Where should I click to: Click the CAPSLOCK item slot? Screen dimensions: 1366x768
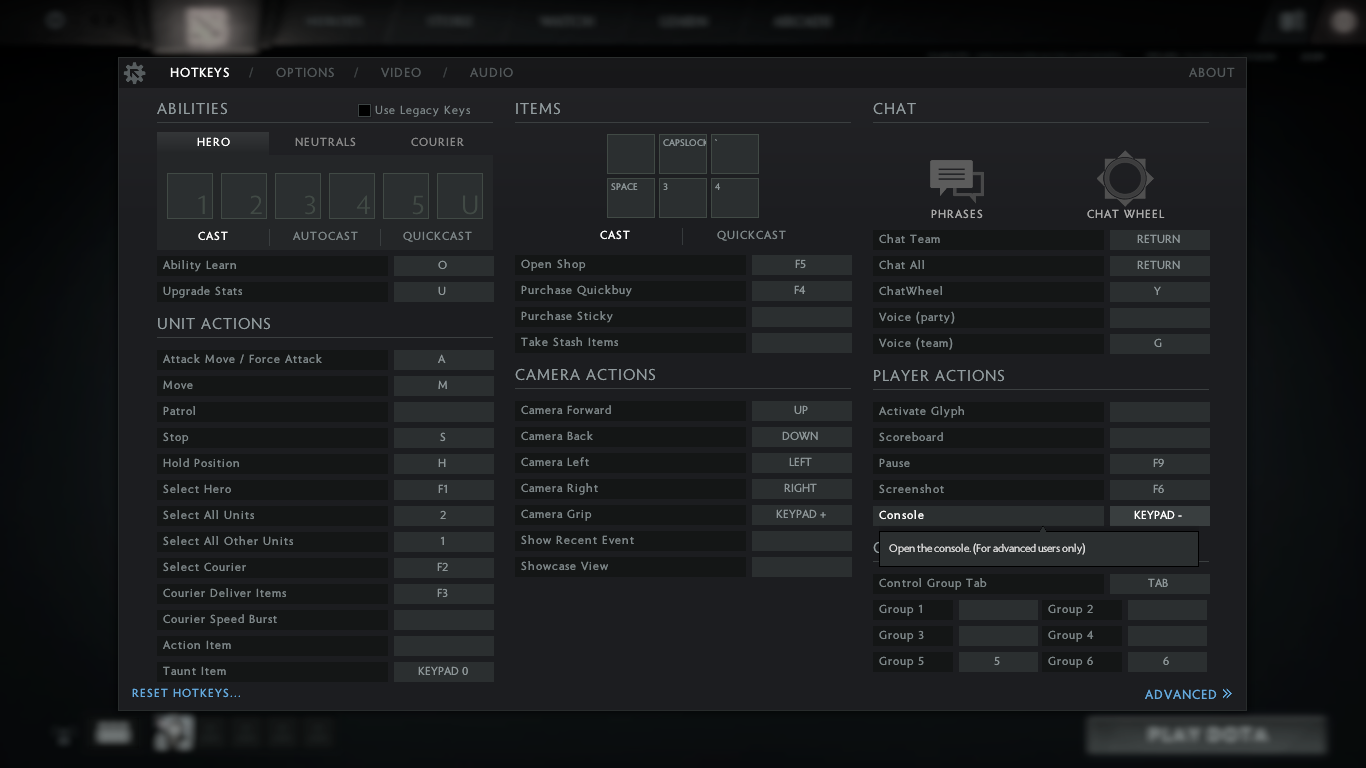[x=683, y=154]
